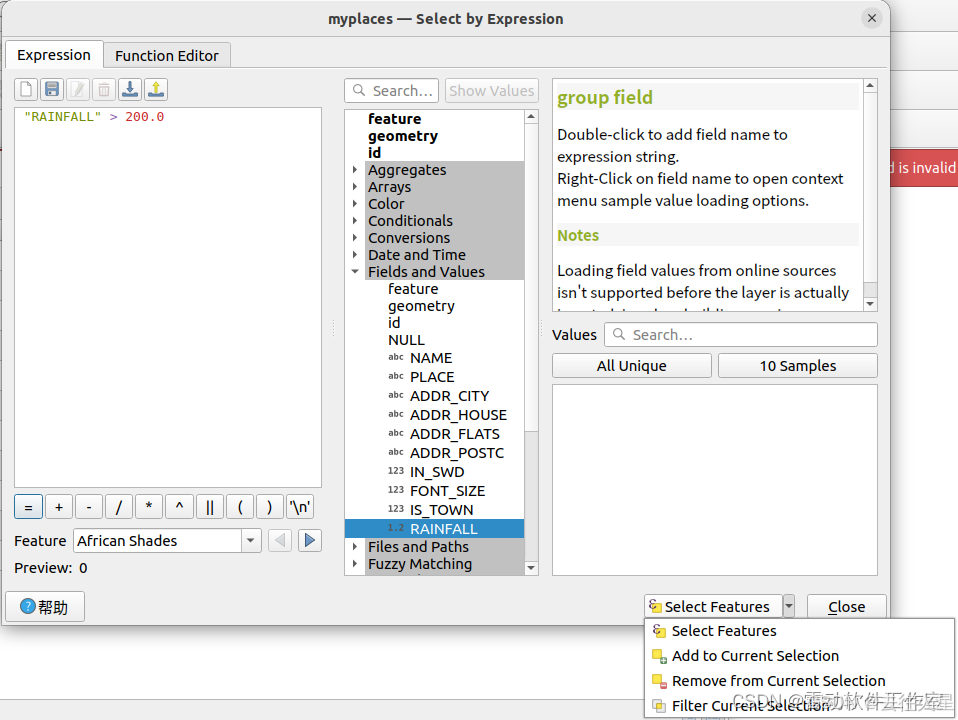Insert the power caret operator
The image size is (958, 720).
pos(180,507)
